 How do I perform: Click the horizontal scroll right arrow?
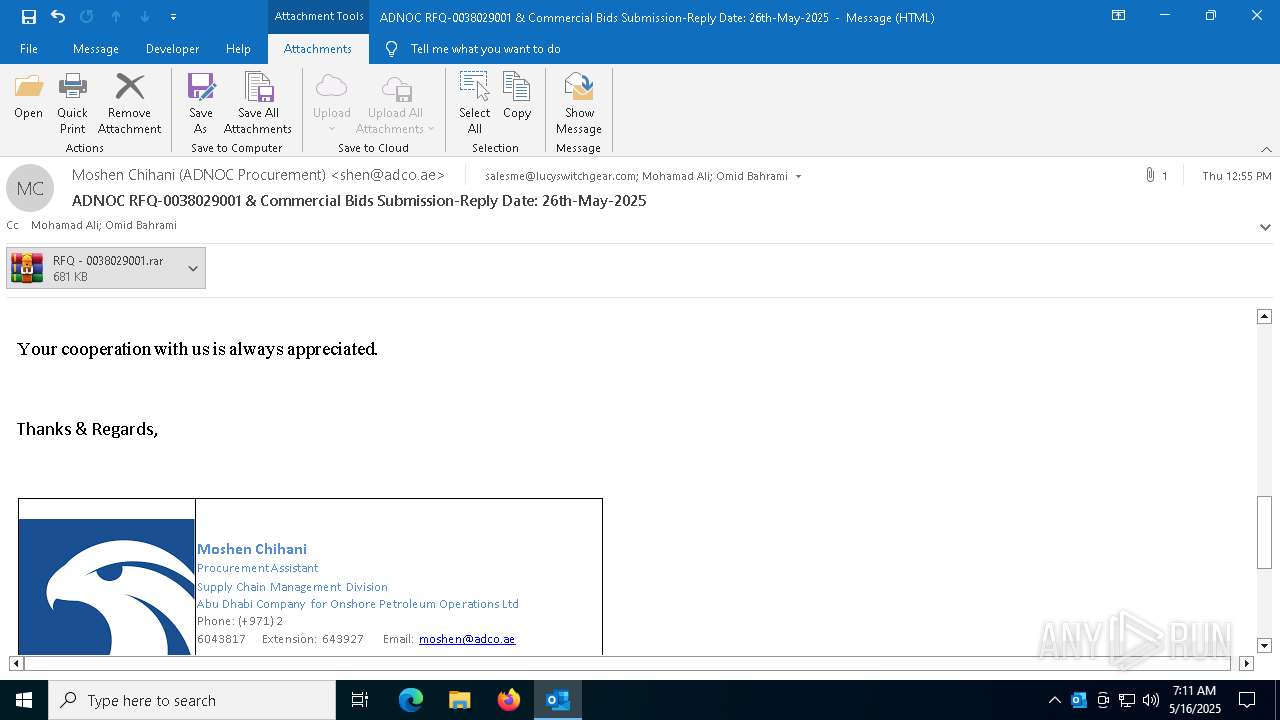(x=1246, y=663)
